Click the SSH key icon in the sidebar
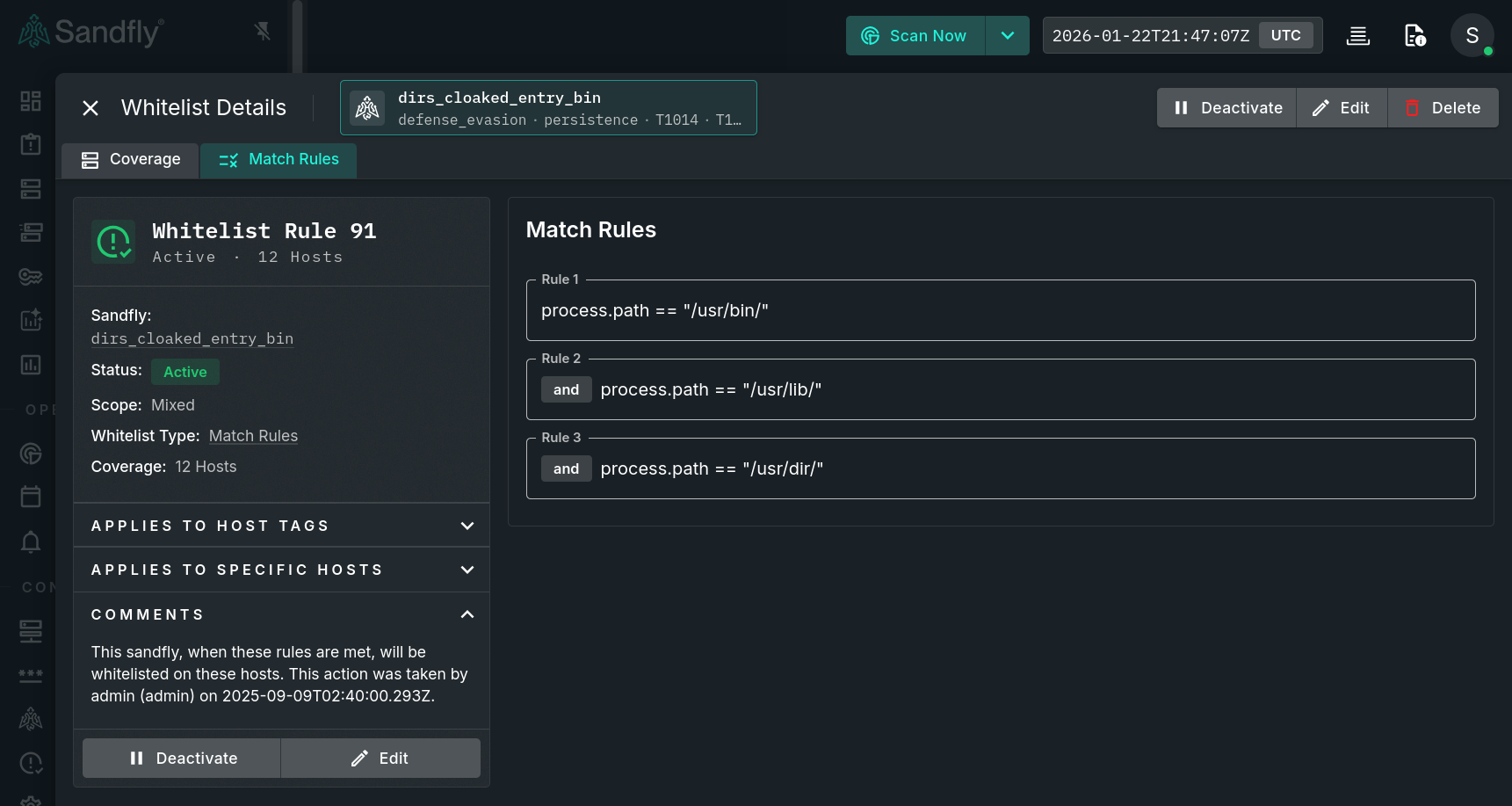 click(30, 276)
